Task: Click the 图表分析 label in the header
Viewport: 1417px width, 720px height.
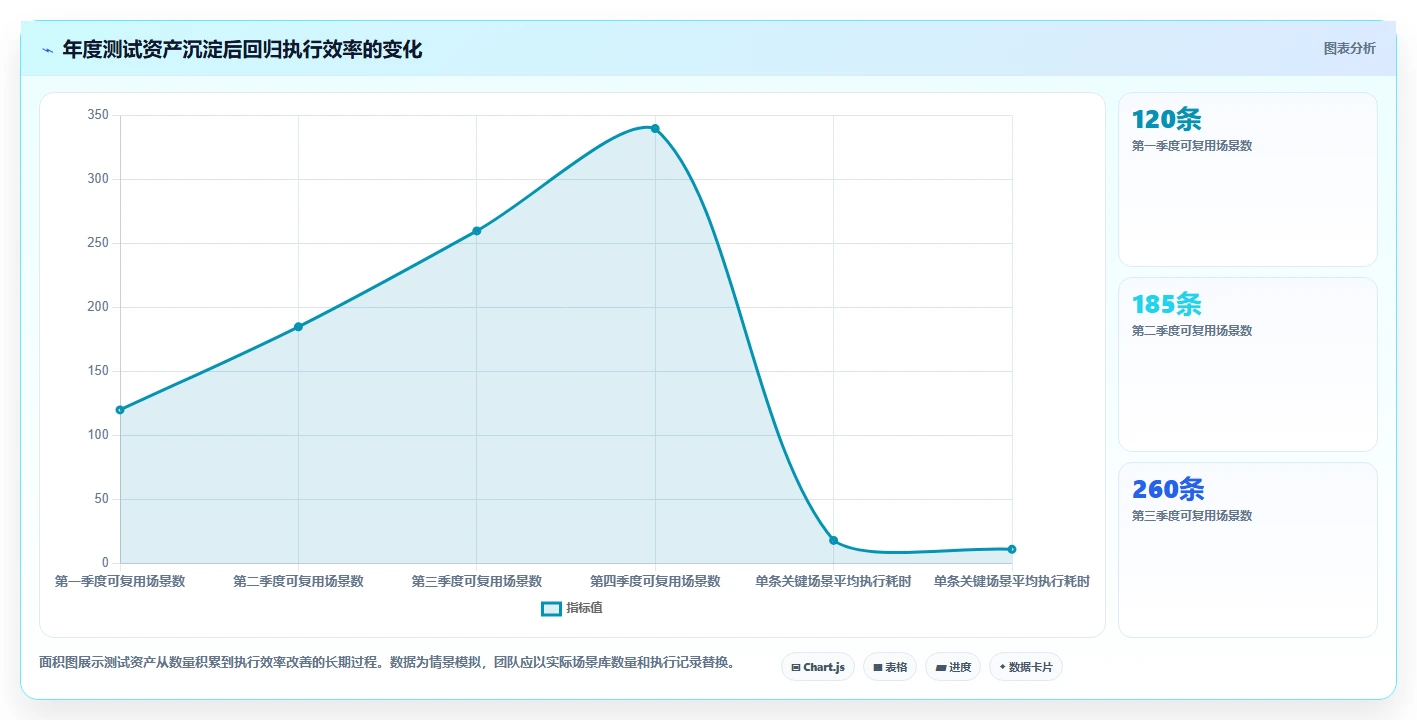Action: tap(1349, 48)
